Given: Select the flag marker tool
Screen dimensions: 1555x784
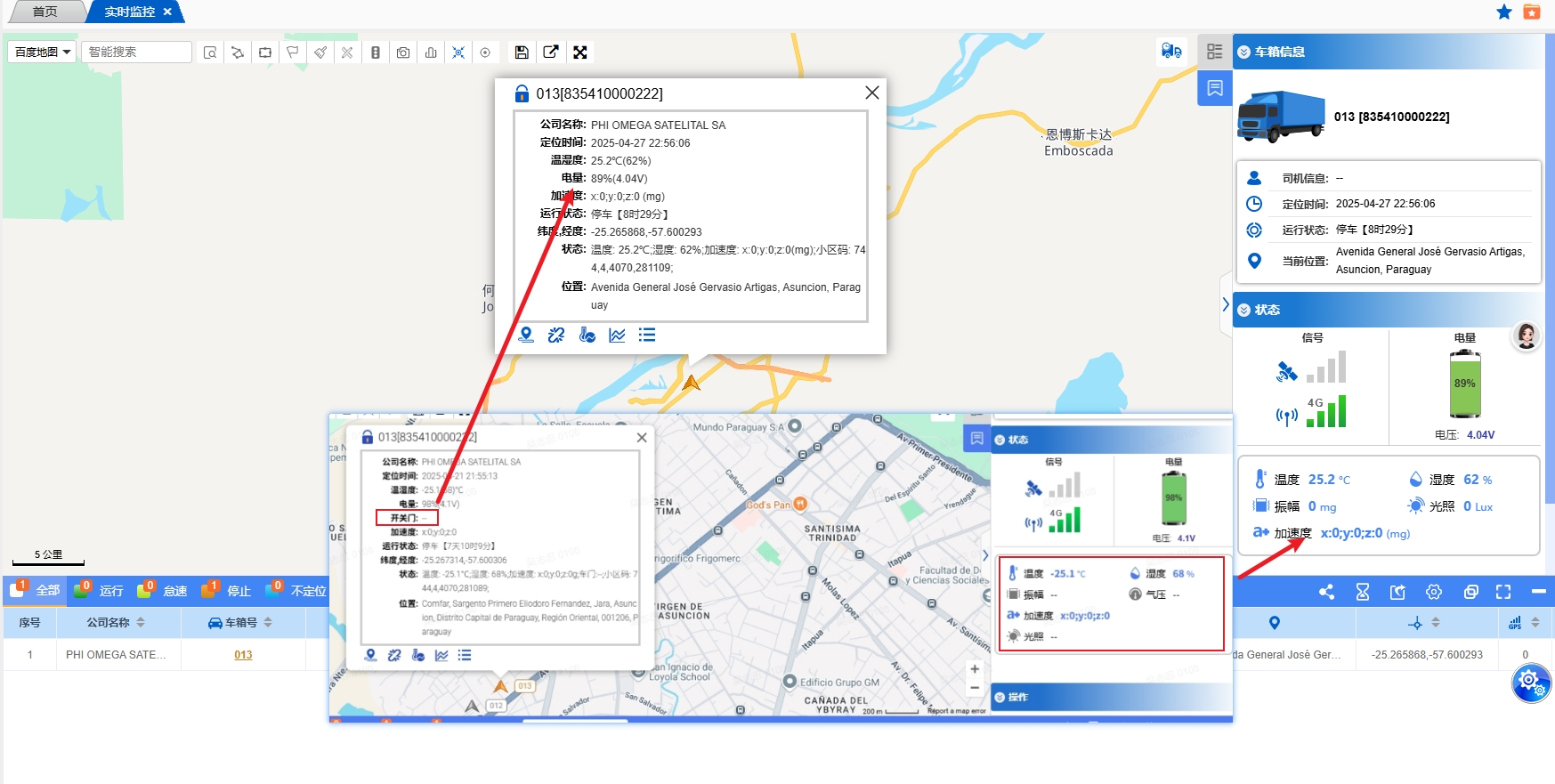Looking at the screenshot, I should (x=292, y=53).
